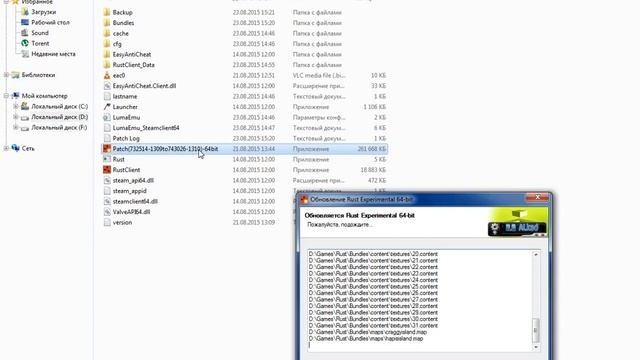Click the hapisisland.map log line
The width and height of the screenshot is (640, 360).
366,339
